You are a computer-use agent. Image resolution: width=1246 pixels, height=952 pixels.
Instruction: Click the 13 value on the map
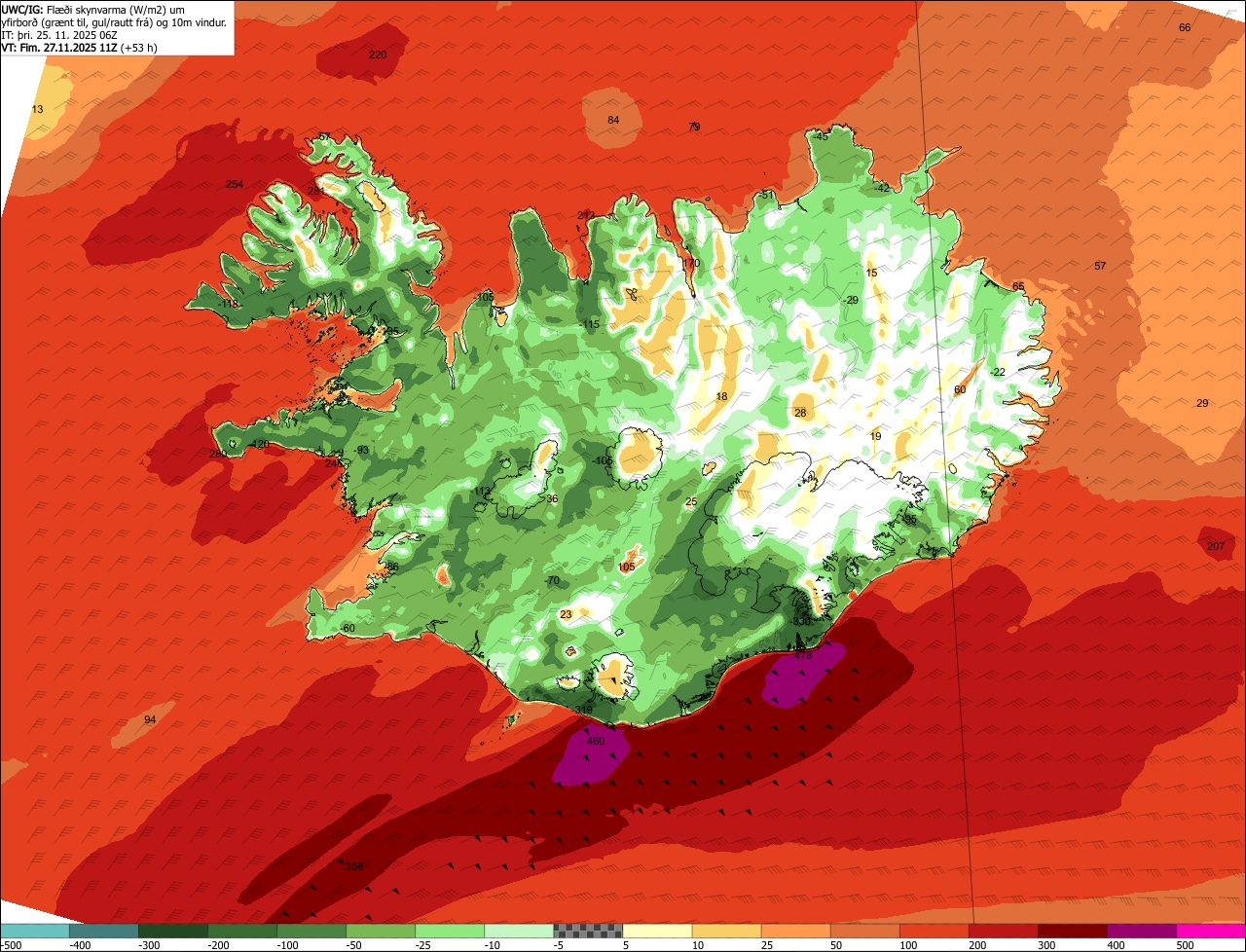[37, 109]
